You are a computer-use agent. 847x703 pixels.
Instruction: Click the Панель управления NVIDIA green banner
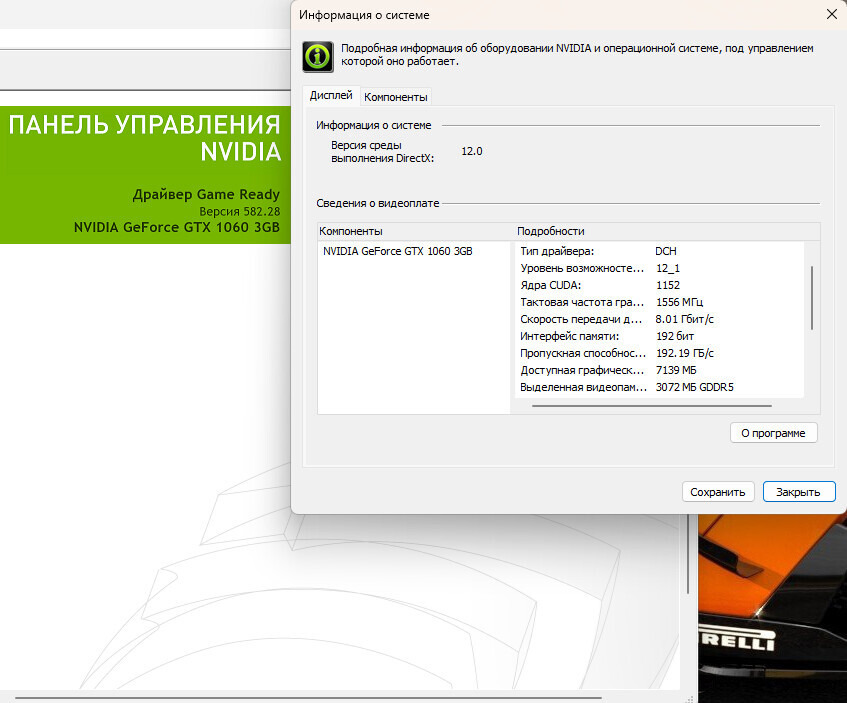(x=145, y=175)
